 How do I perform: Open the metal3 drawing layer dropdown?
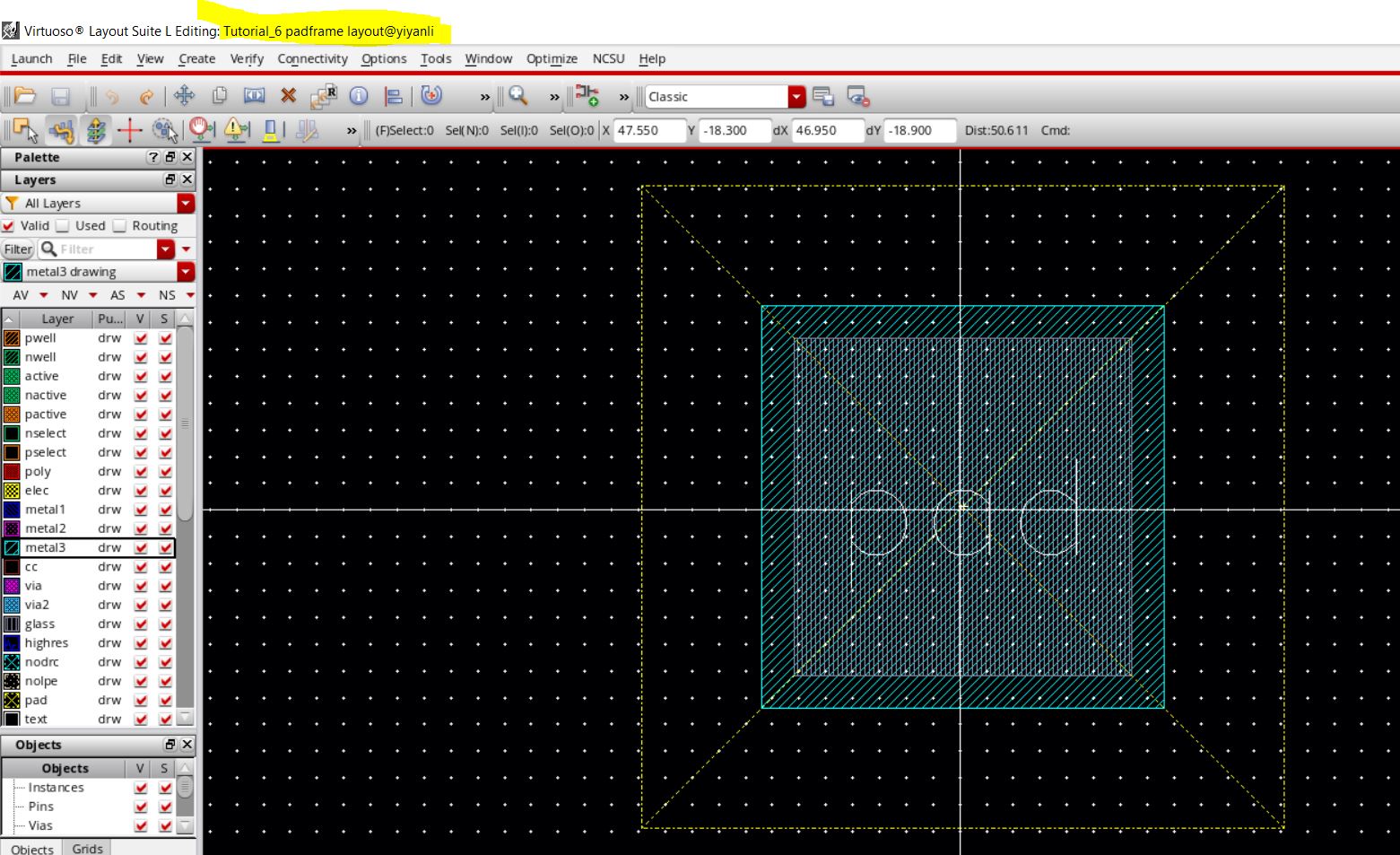point(186,272)
